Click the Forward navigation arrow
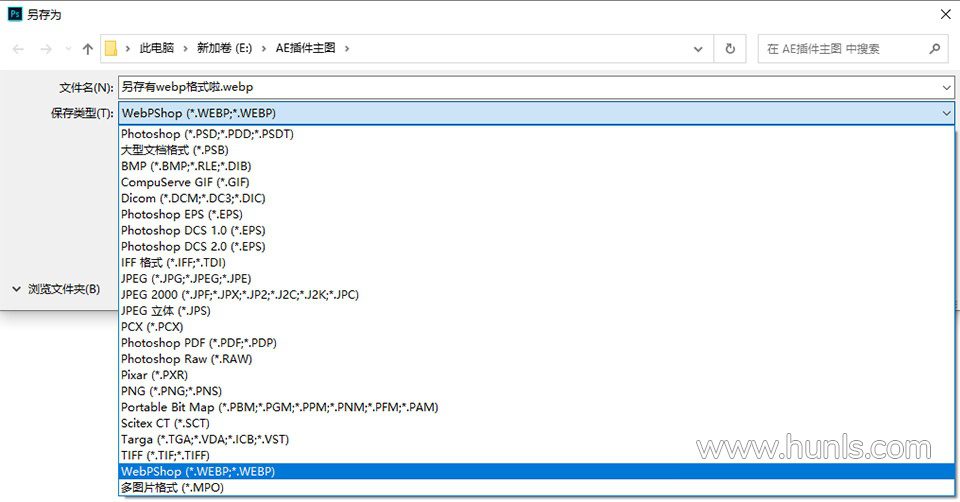This screenshot has width=960, height=502. (46, 49)
